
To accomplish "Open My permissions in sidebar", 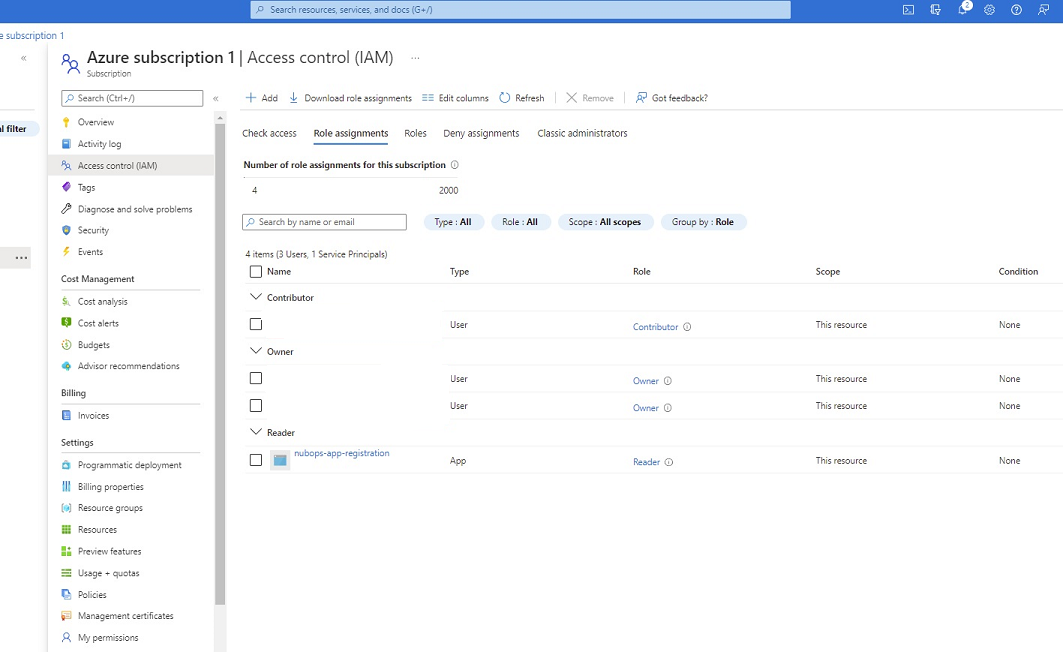I will click(x=108, y=638).
